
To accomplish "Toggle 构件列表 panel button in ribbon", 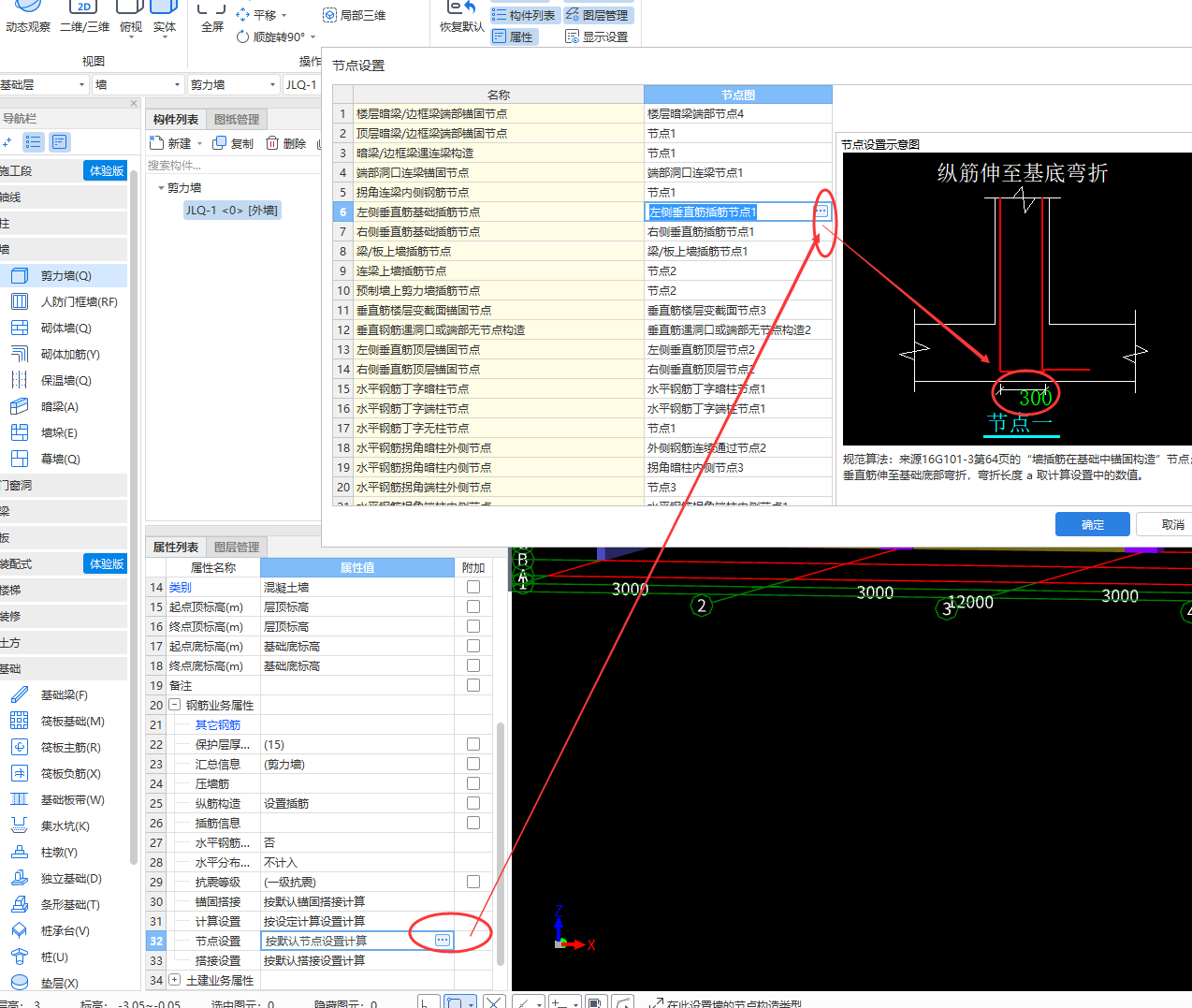I will coord(523,15).
